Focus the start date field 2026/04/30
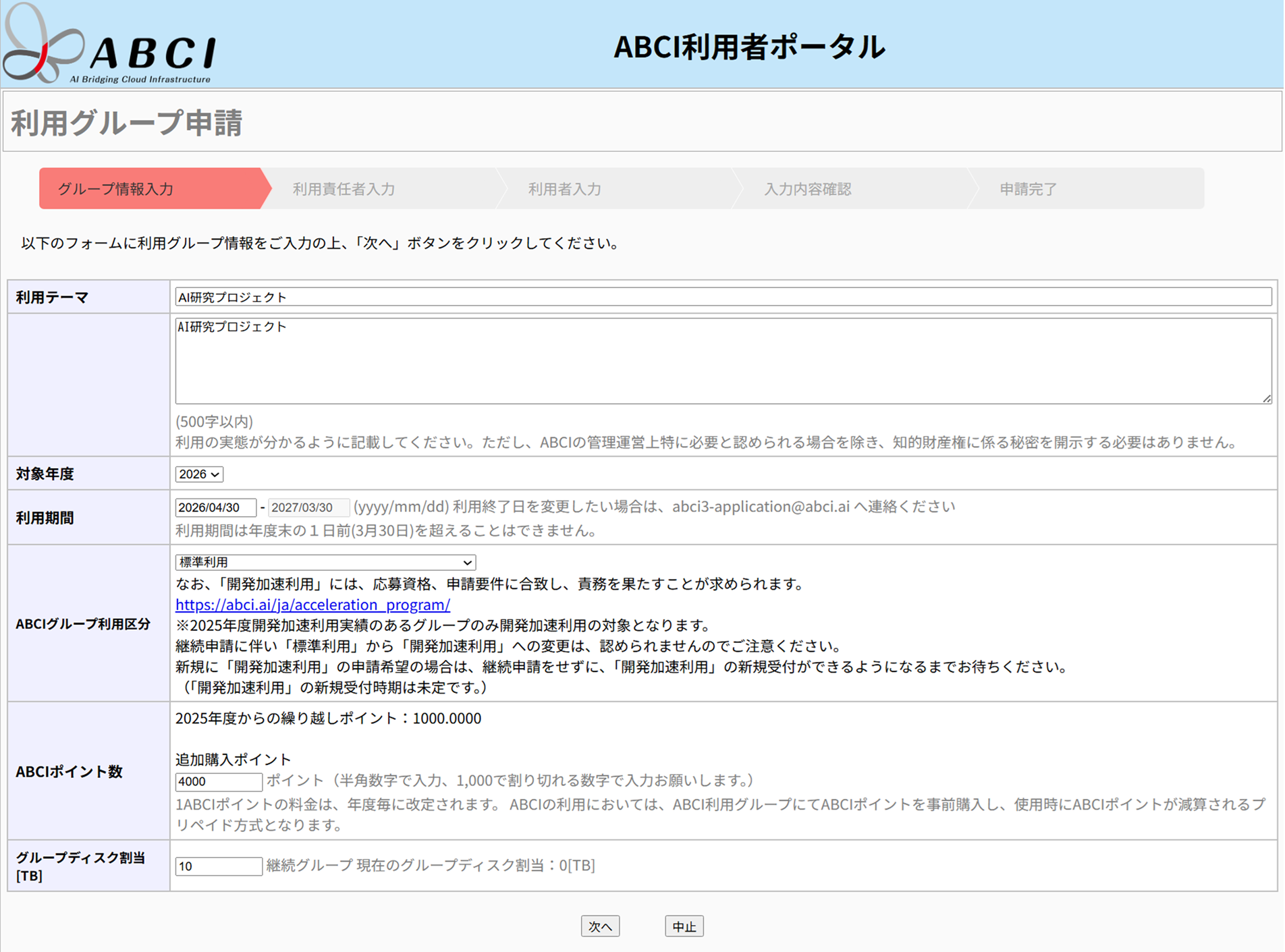 (216, 507)
